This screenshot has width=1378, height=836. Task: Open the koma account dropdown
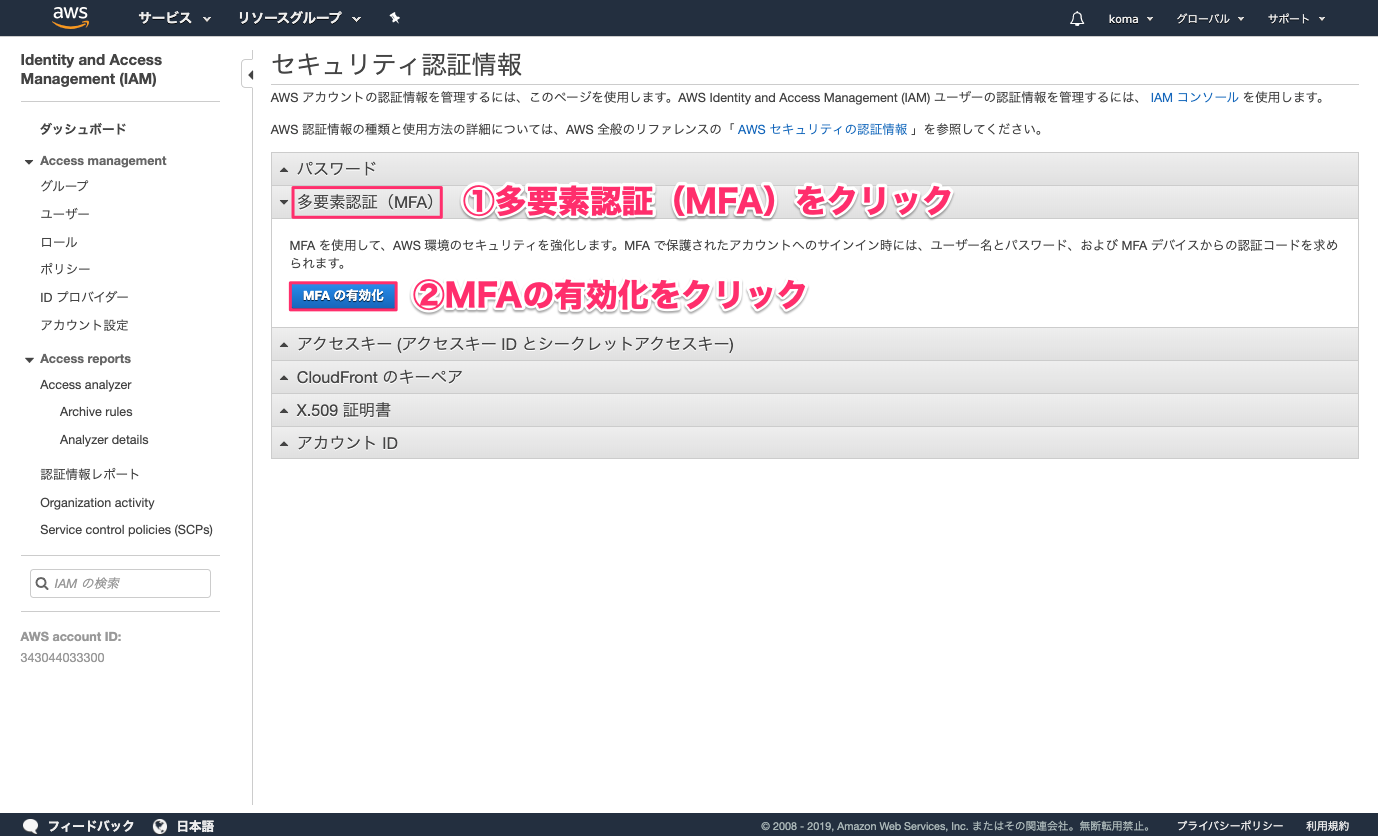point(1130,19)
